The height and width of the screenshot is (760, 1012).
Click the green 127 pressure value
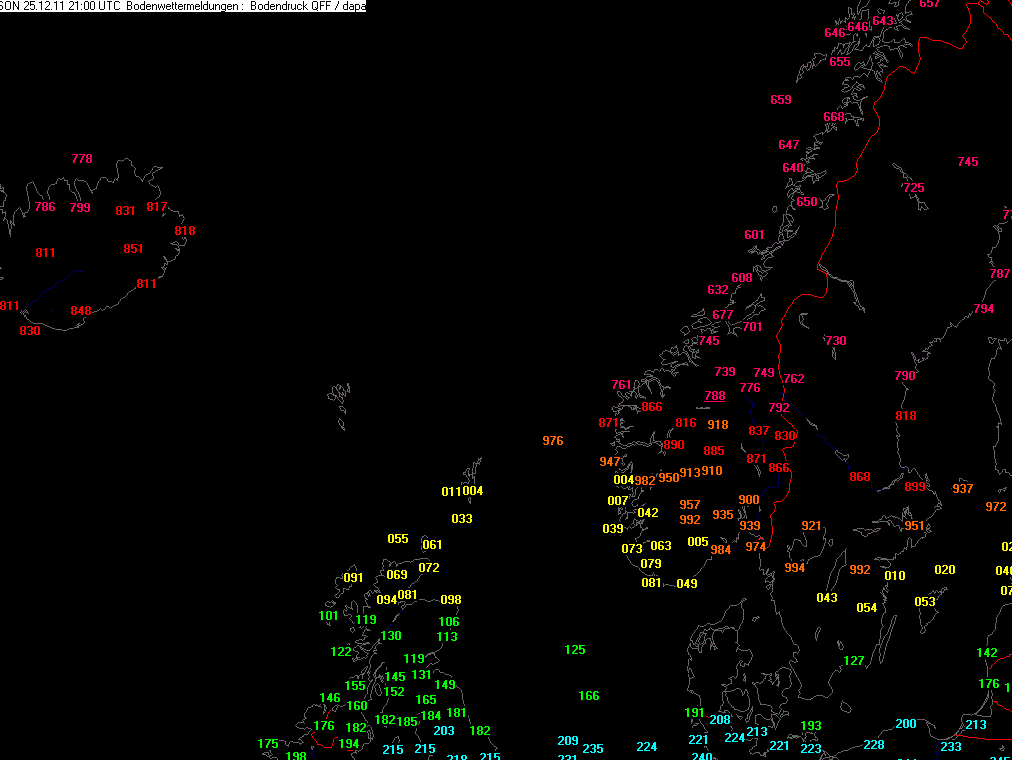coord(853,661)
